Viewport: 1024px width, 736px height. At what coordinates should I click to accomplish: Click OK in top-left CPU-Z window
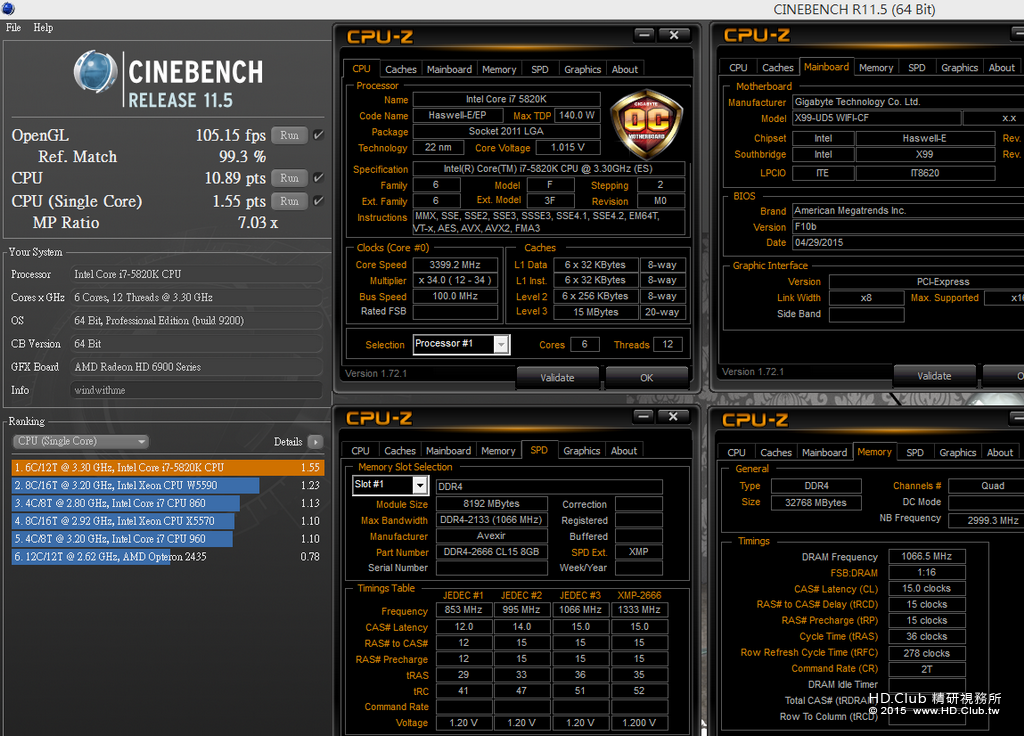pyautogui.click(x=647, y=377)
